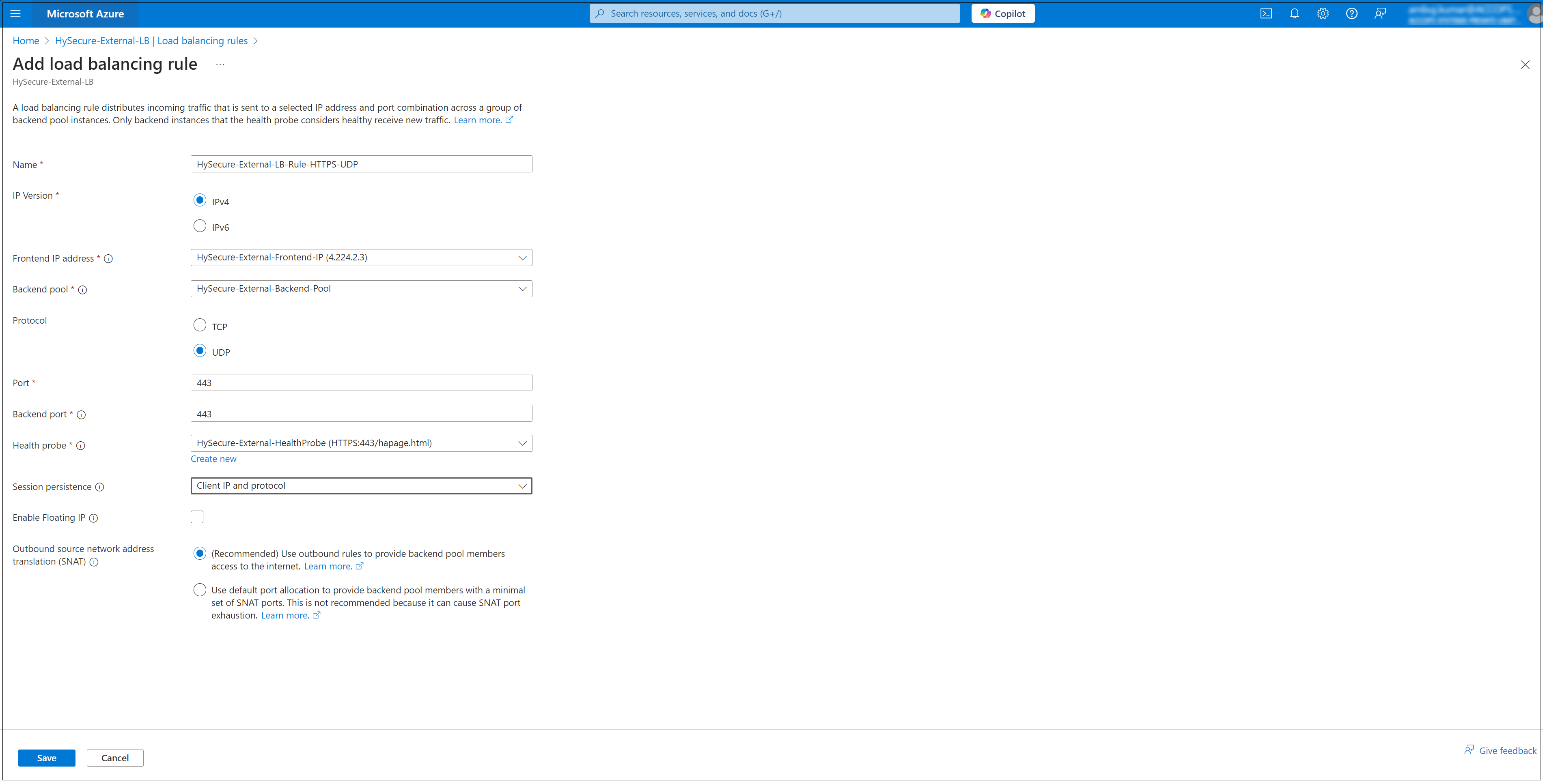Click the Save button
Image resolution: width=1543 pixels, height=784 pixels.
tap(47, 758)
